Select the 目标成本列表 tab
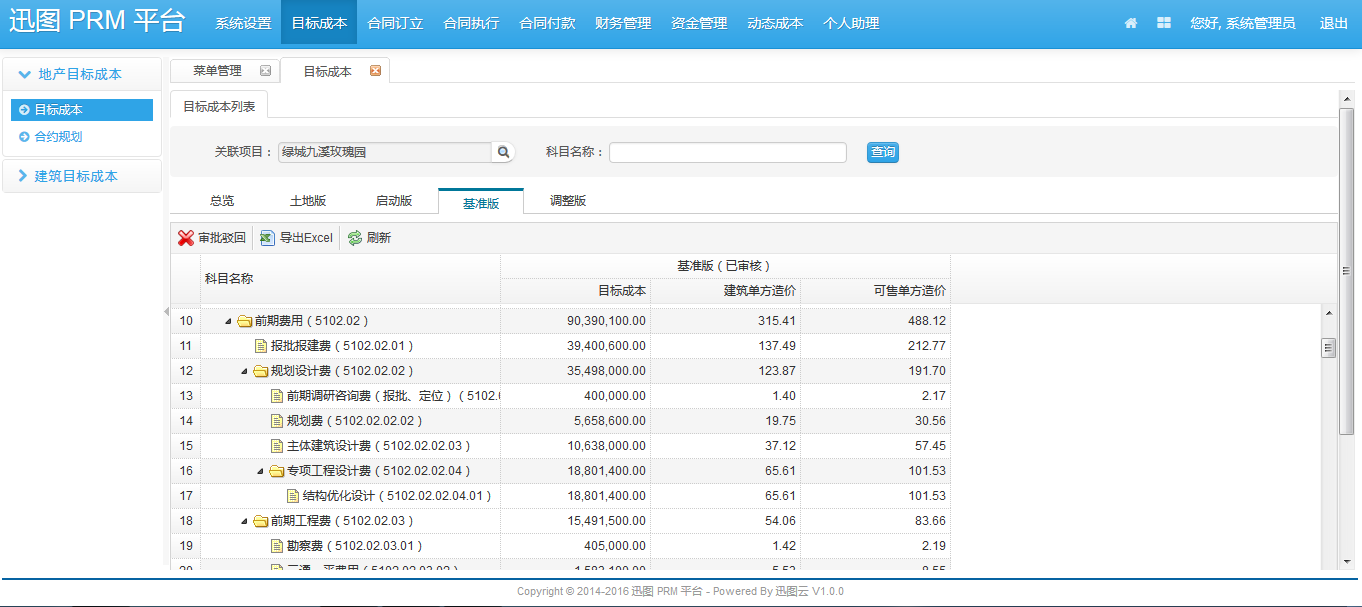The width and height of the screenshot is (1362, 607). 219,107
